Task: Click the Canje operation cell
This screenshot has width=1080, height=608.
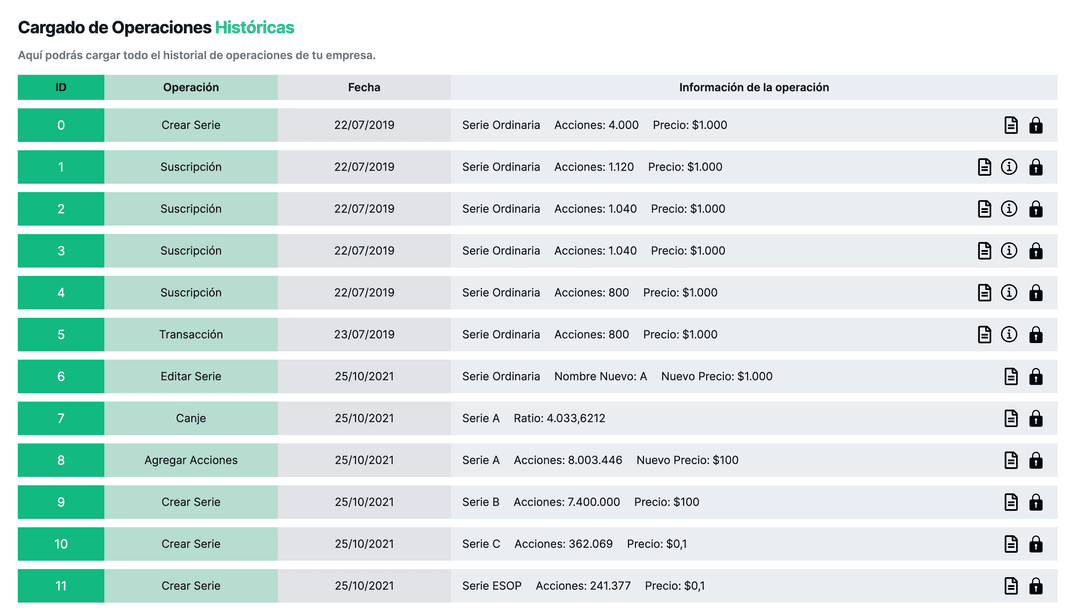Action: coord(191,419)
